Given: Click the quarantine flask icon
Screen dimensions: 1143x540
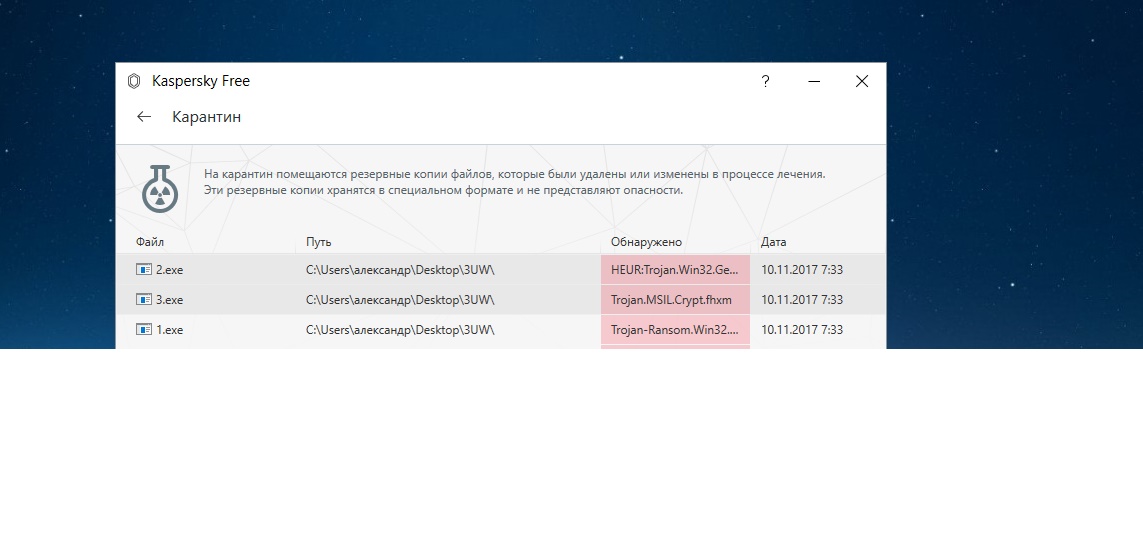Looking at the screenshot, I should 160,188.
